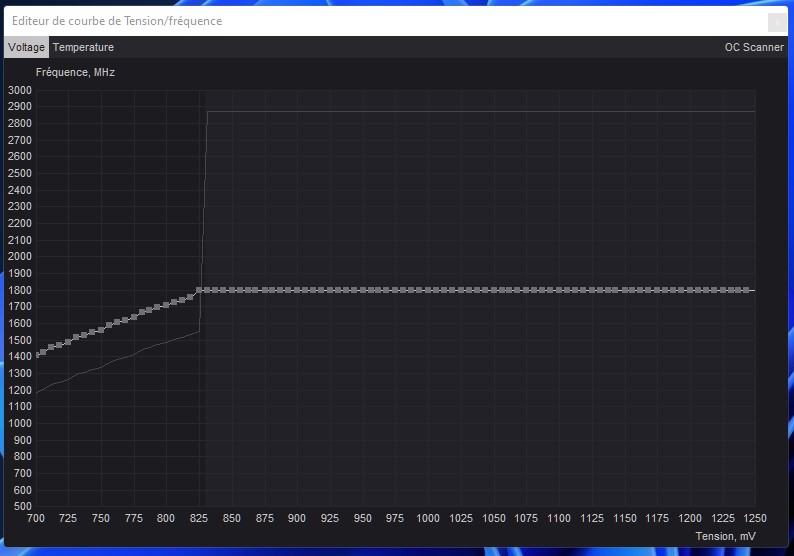
Task: Select the first curve point at 700 mV
Action: click(x=37, y=355)
